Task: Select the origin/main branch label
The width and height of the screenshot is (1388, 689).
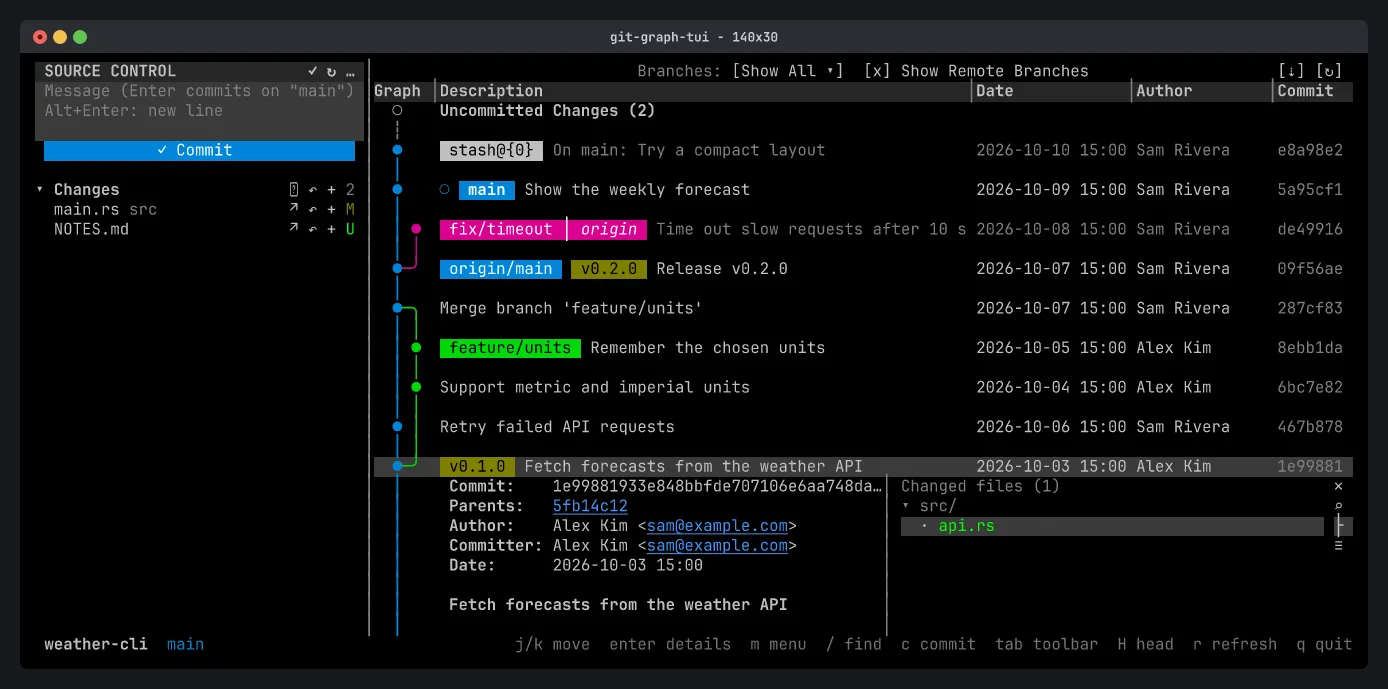Action: coord(501,269)
